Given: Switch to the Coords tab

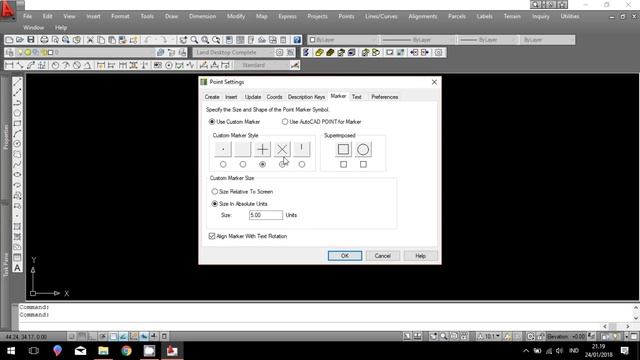Looking at the screenshot, I should click(x=274, y=97).
